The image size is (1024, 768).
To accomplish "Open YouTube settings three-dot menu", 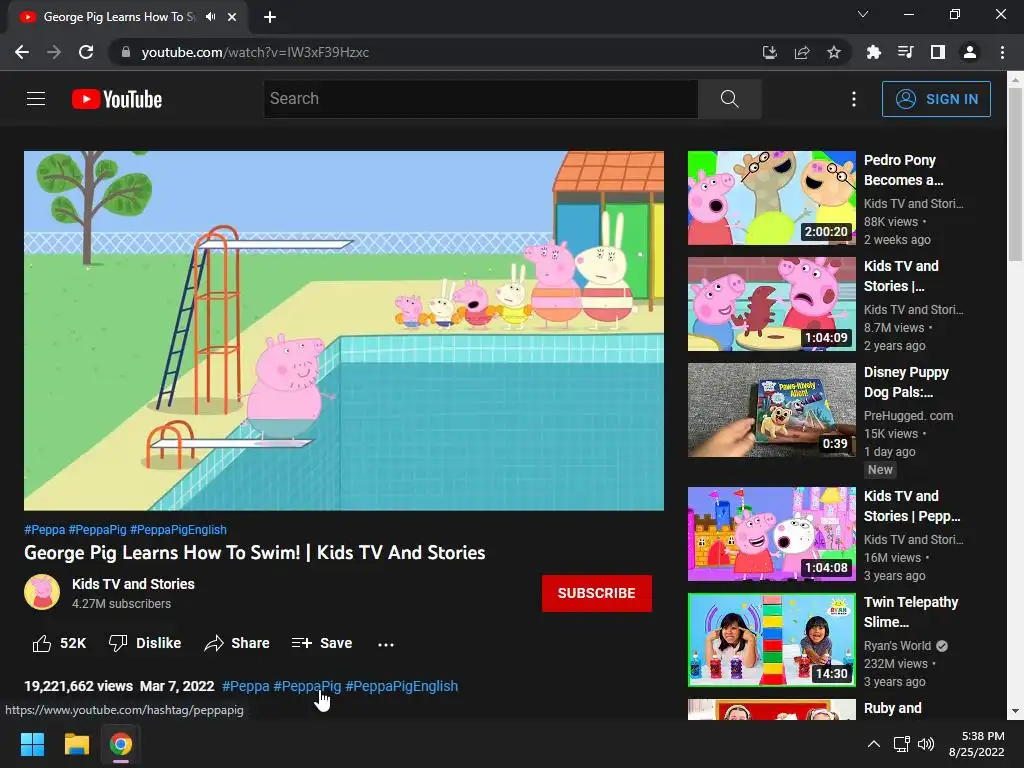I will click(x=854, y=99).
